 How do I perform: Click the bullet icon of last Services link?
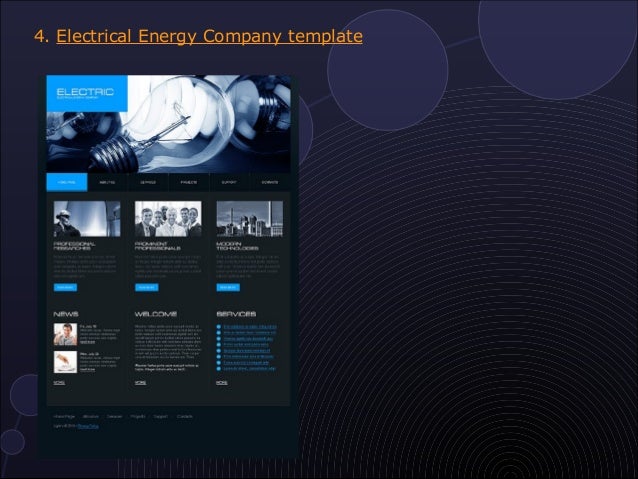pyautogui.click(x=219, y=369)
